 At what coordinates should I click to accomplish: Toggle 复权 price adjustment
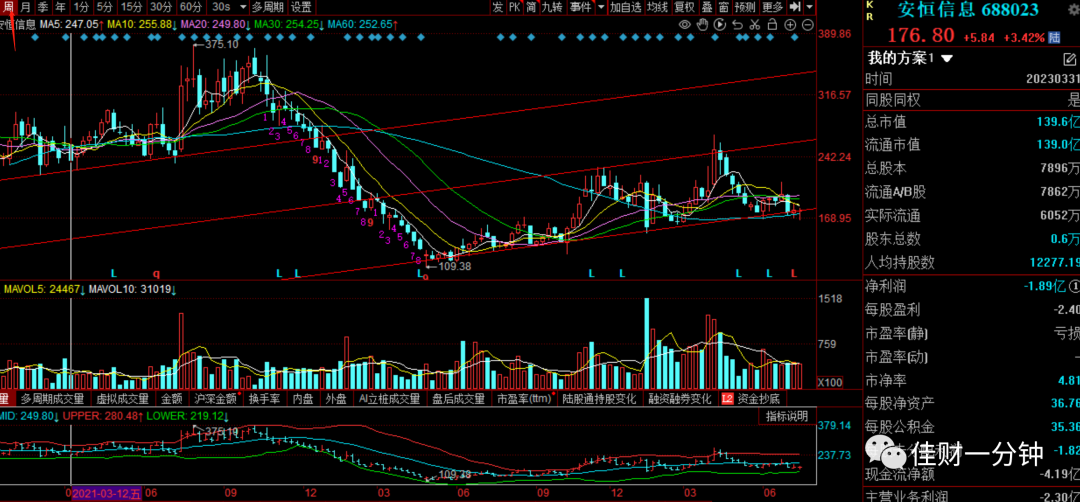tap(685, 7)
